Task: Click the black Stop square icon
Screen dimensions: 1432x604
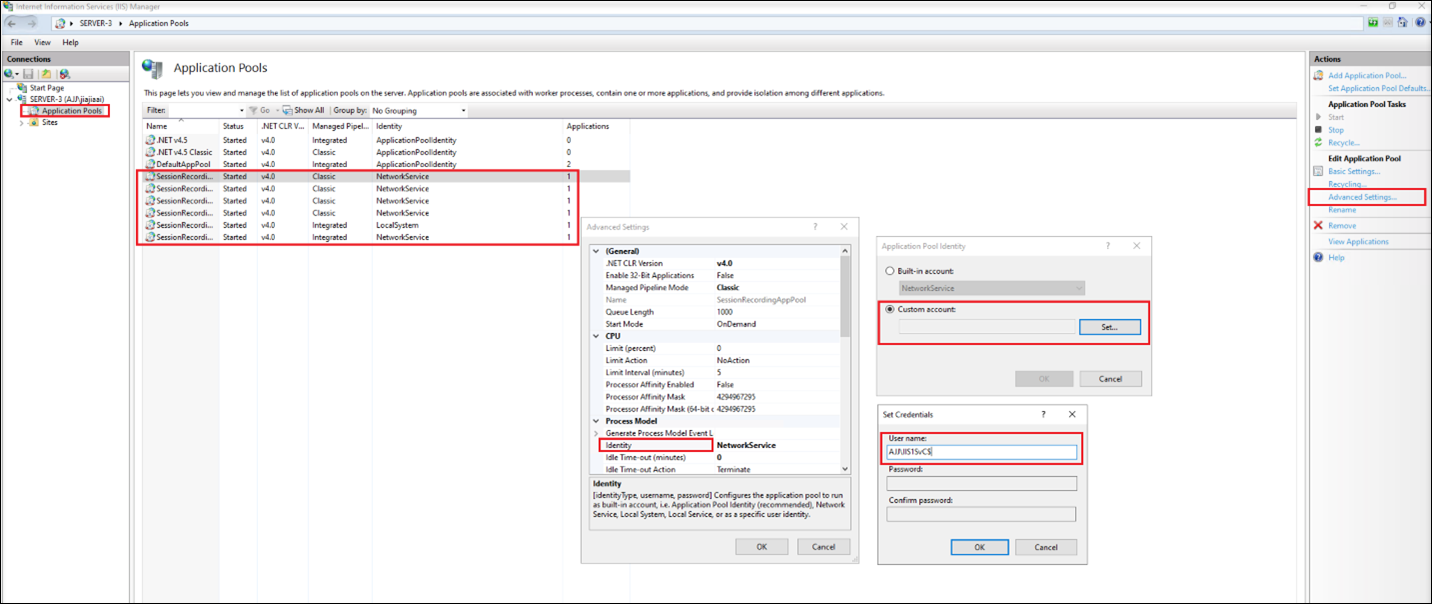Action: click(1318, 130)
